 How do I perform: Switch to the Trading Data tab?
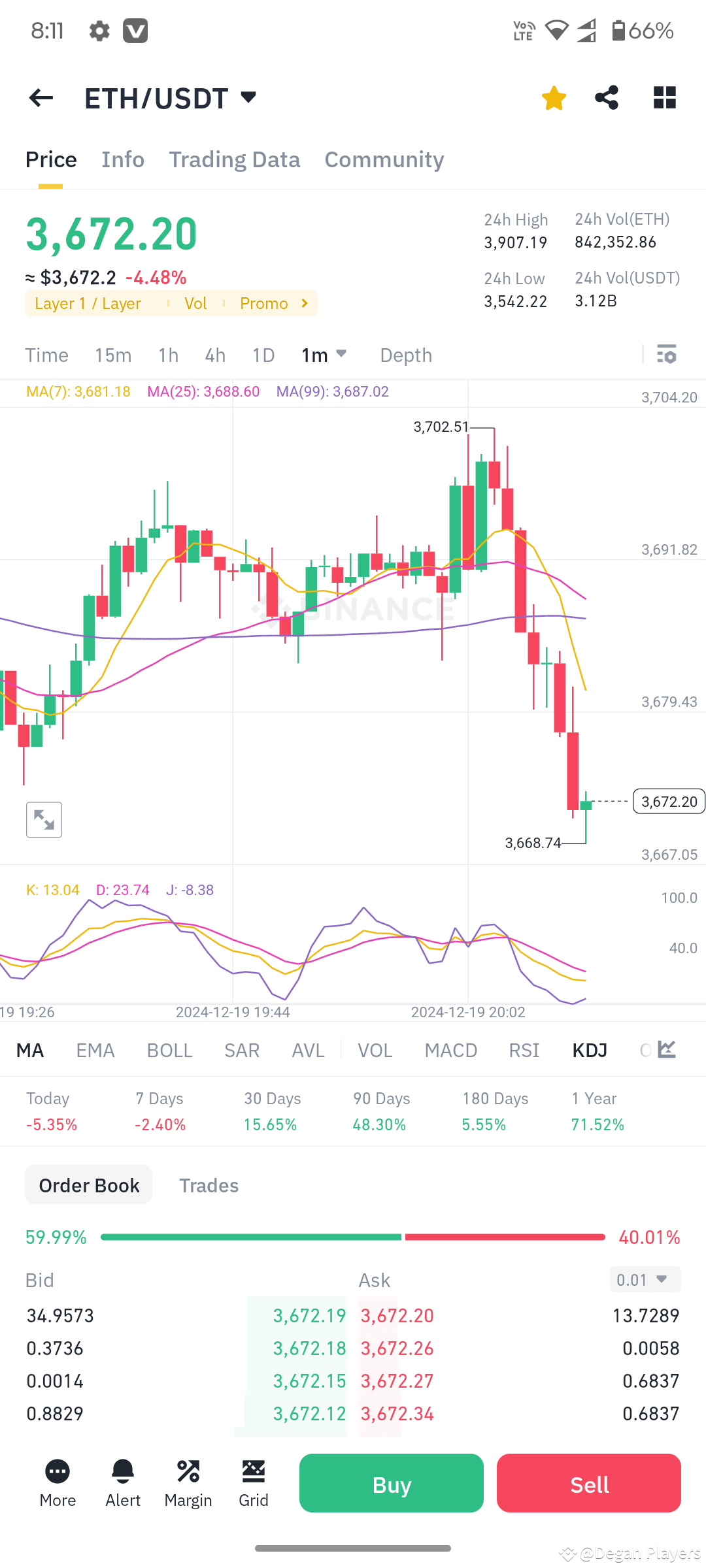(x=235, y=159)
